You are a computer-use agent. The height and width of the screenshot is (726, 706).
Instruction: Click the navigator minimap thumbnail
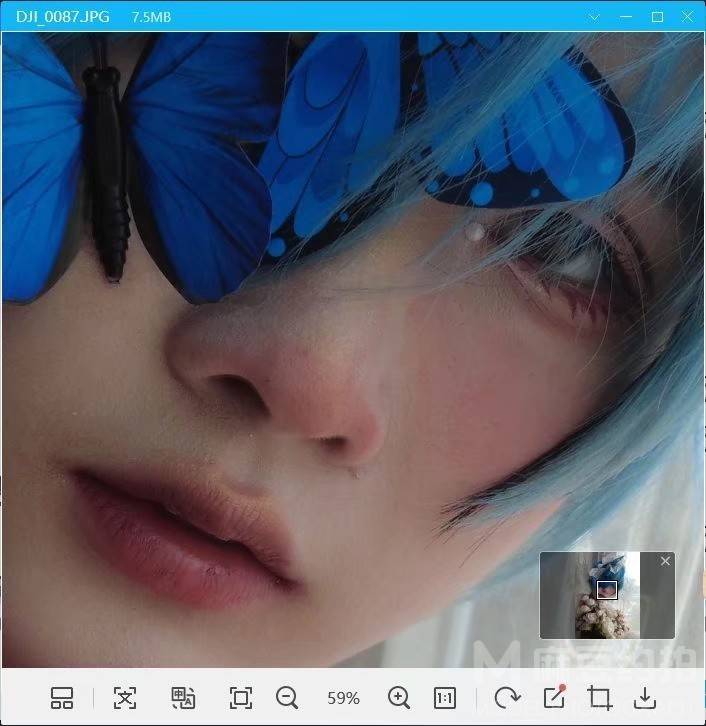click(607, 595)
